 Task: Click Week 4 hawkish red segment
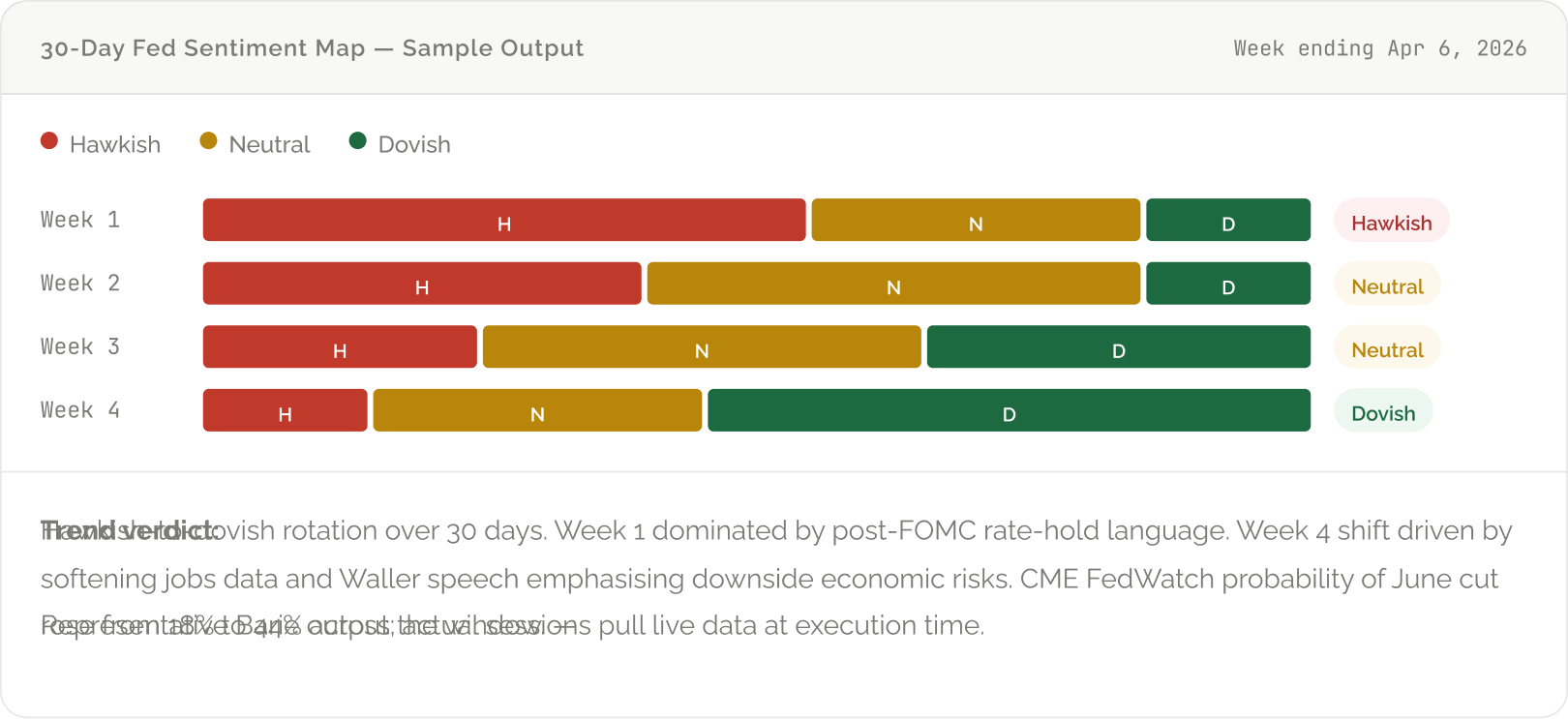pyautogui.click(x=285, y=410)
